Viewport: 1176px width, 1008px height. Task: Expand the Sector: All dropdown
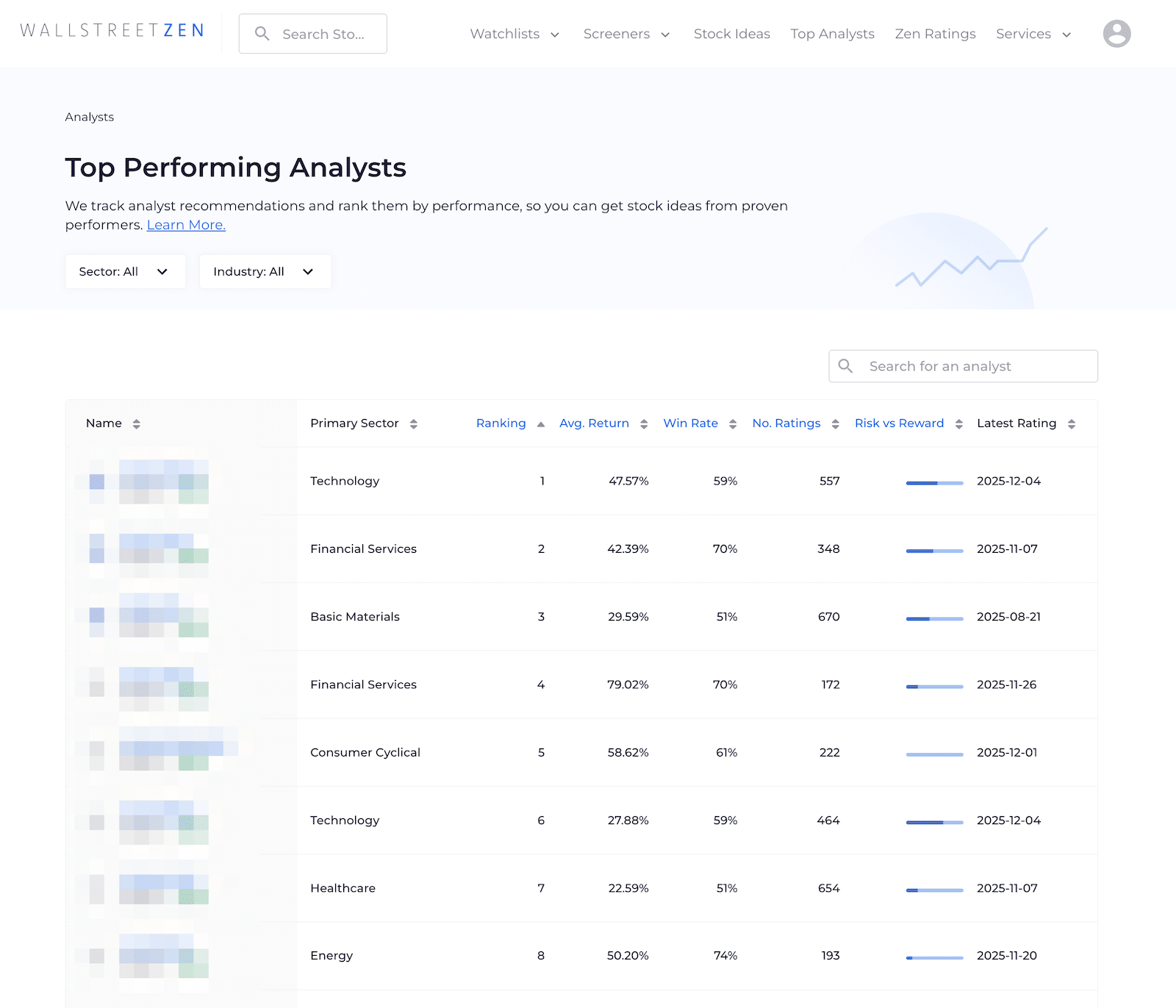[125, 272]
